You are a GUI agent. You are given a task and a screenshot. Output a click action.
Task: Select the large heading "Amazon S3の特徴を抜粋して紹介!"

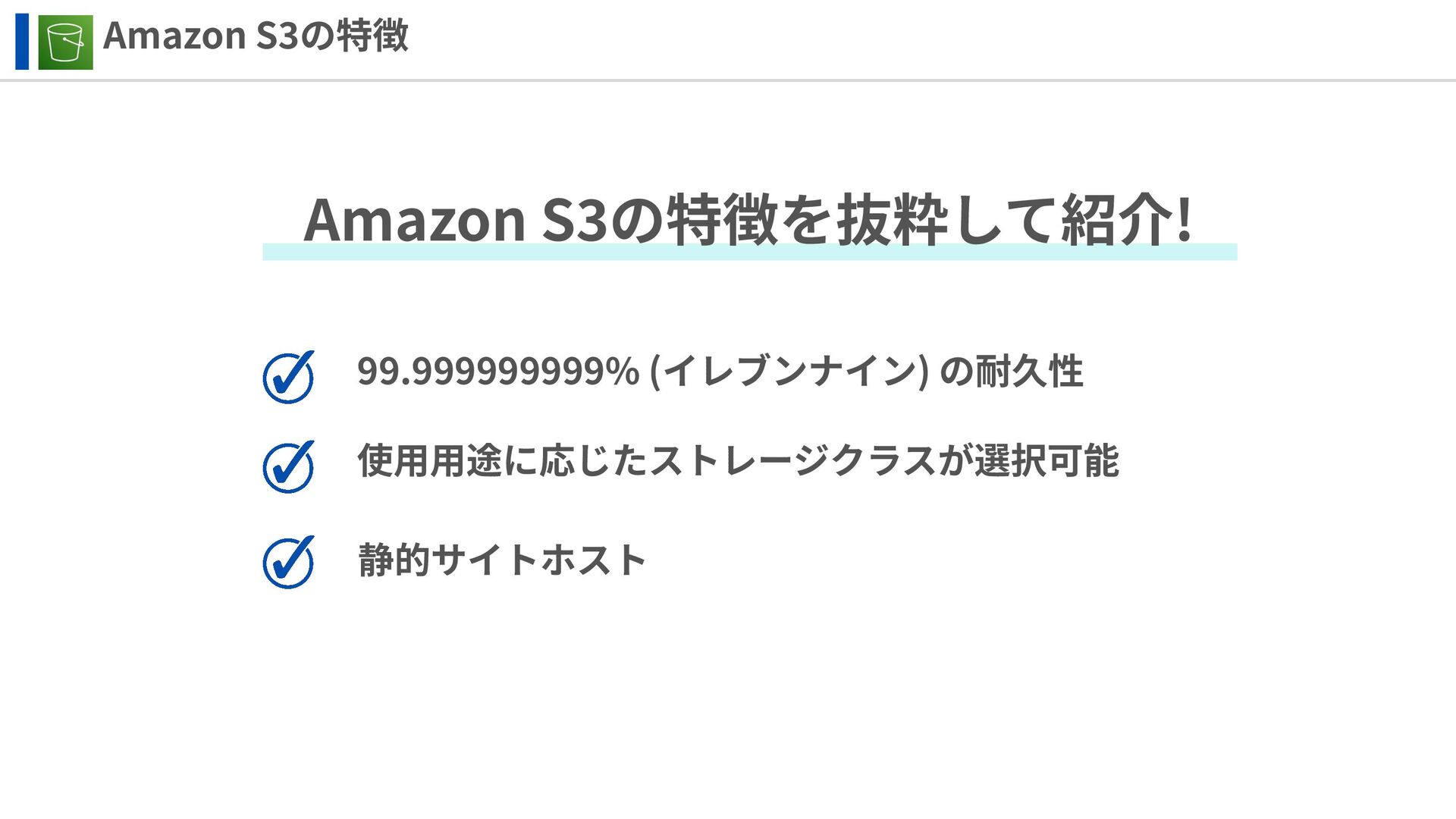pyautogui.click(x=748, y=220)
